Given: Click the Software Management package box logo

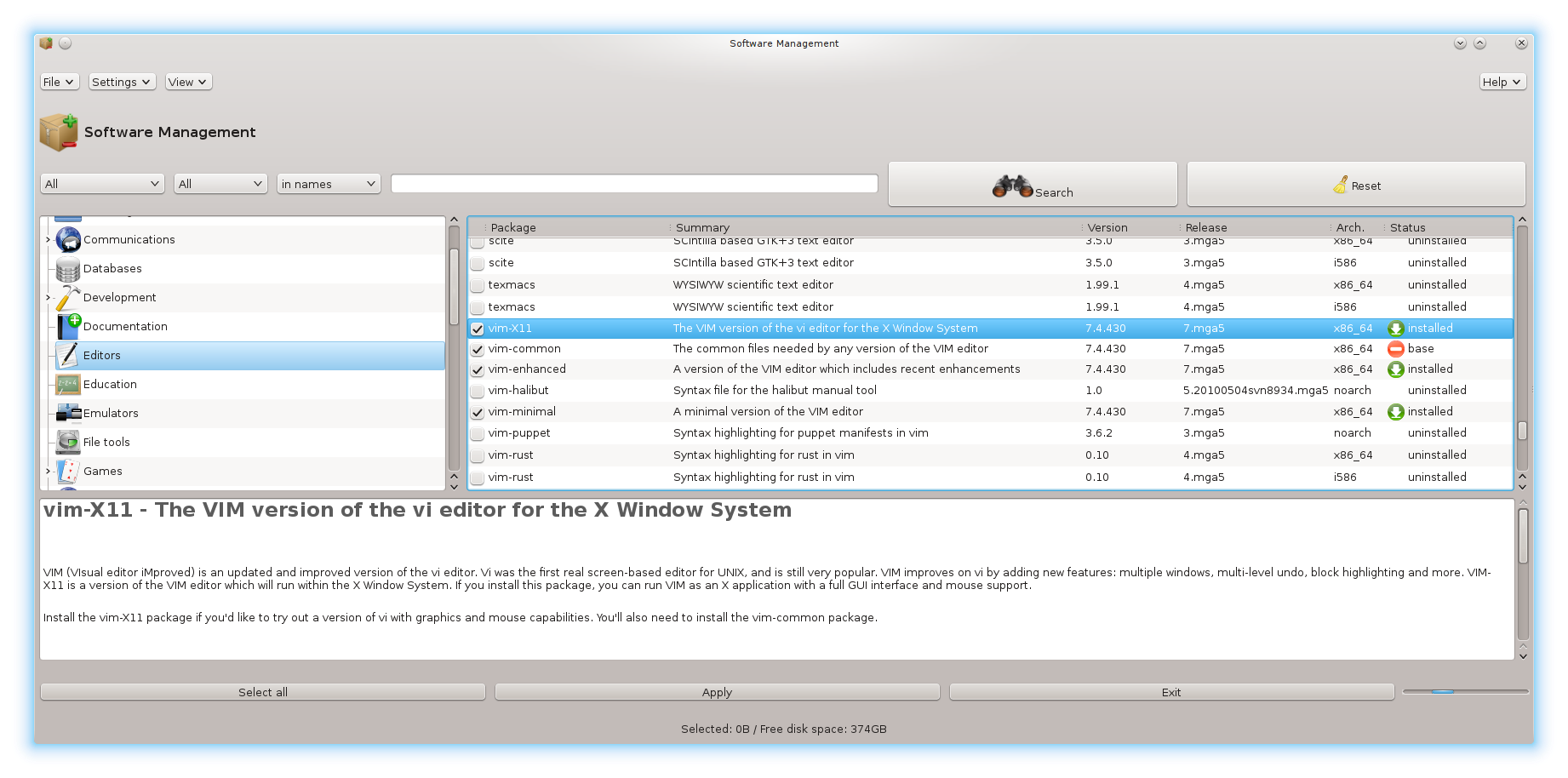Looking at the screenshot, I should (x=59, y=133).
